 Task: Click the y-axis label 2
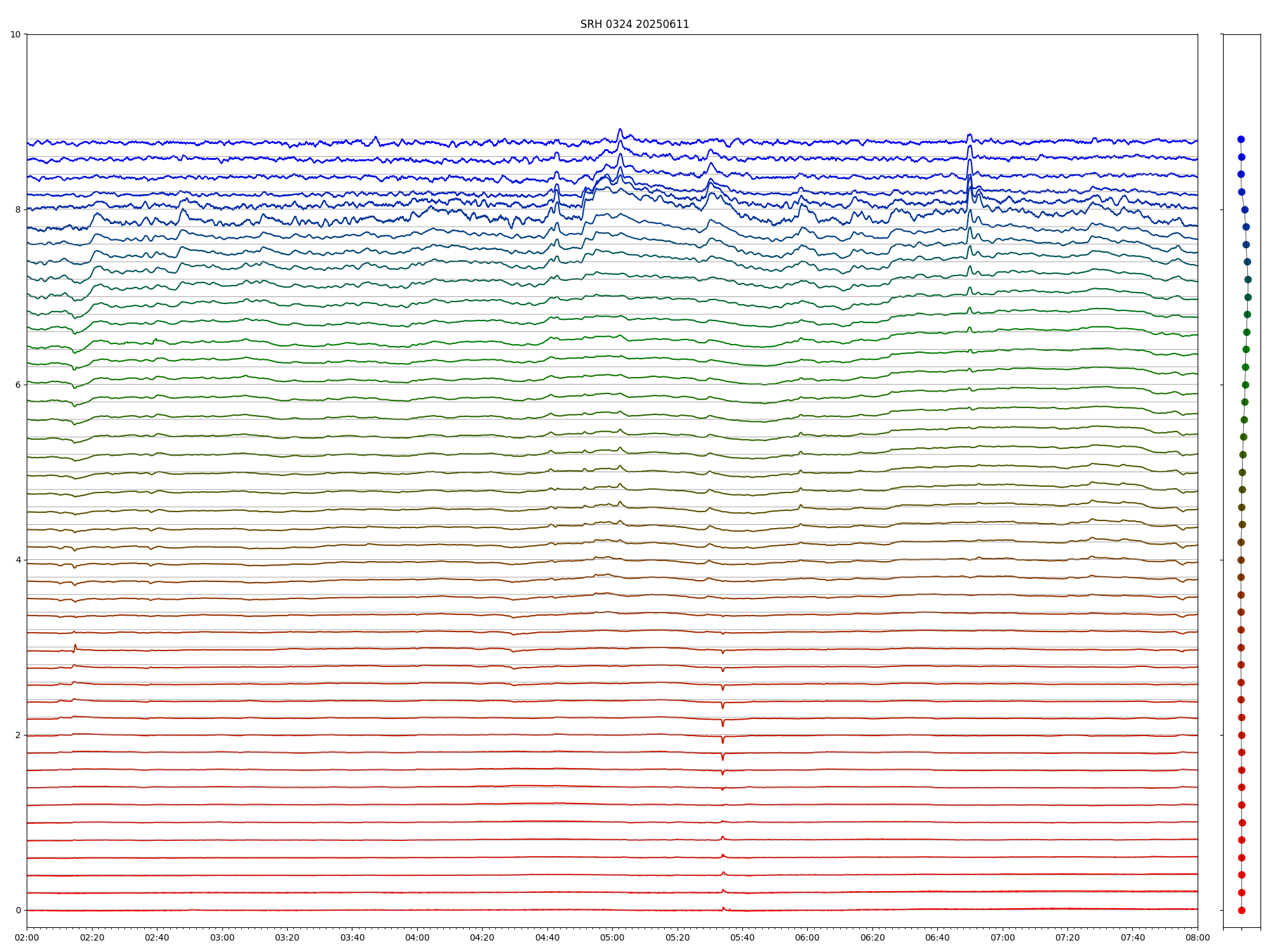18,735
